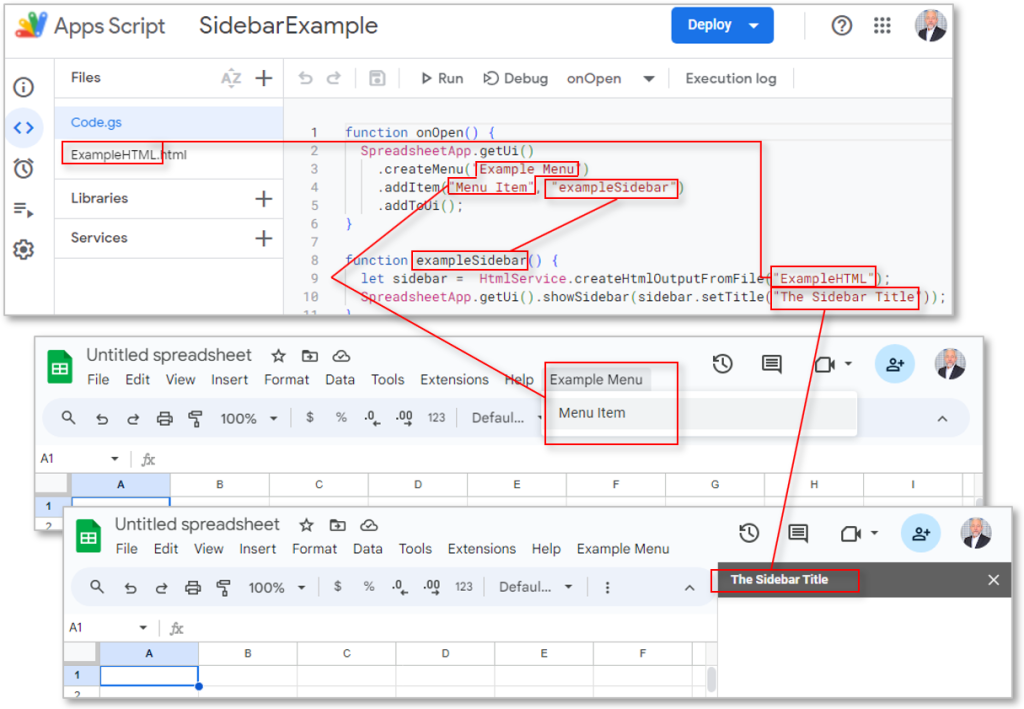Open the Triggers panel in Apps Script
1024x709 pixels.
23,168
